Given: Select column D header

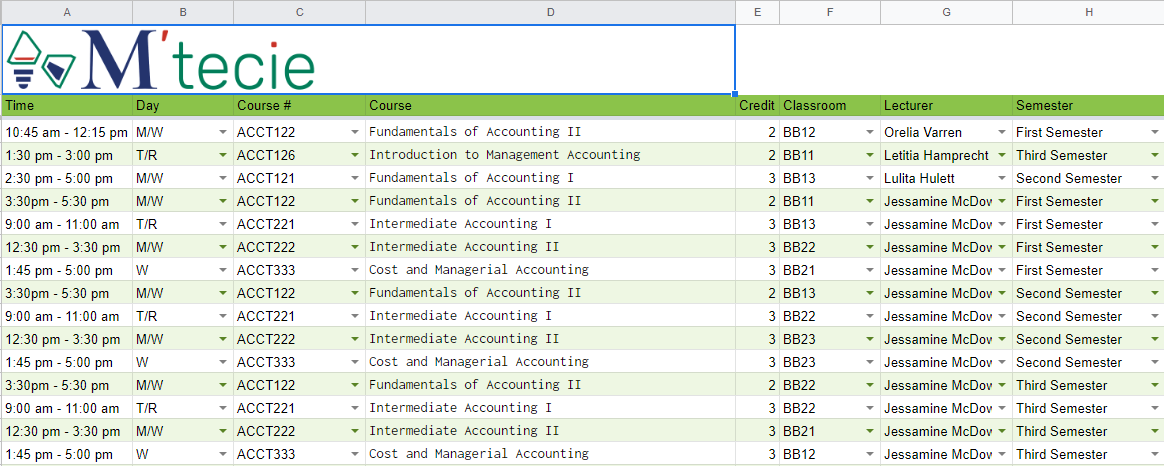Looking at the screenshot, I should 550,12.
